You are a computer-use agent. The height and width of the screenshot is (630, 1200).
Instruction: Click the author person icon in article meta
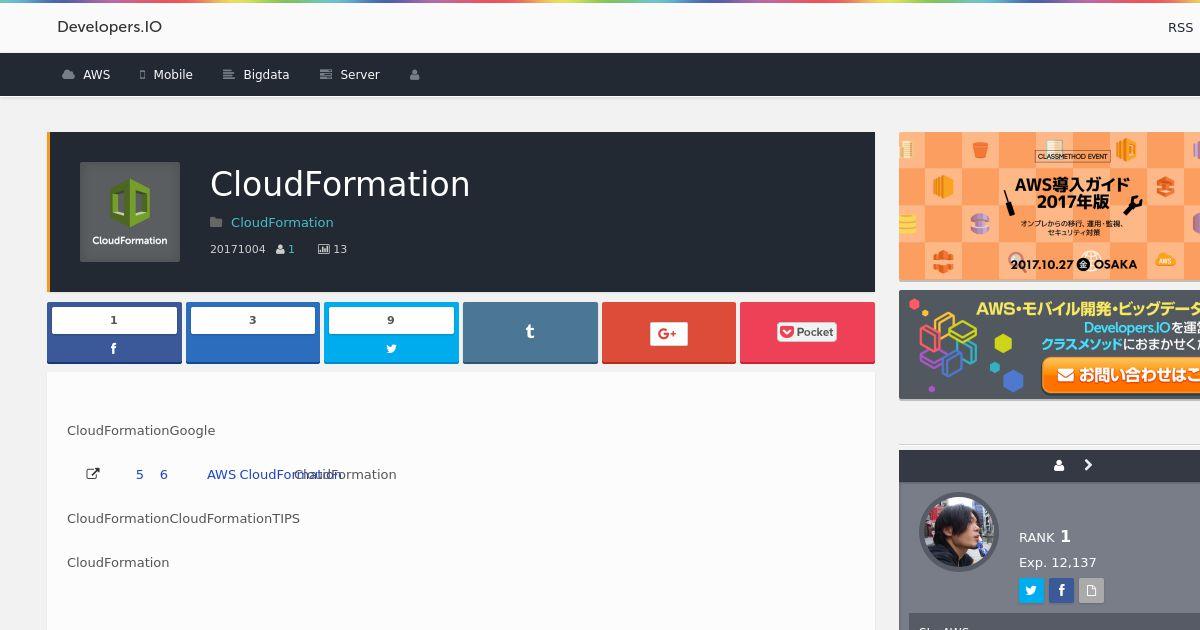280,249
